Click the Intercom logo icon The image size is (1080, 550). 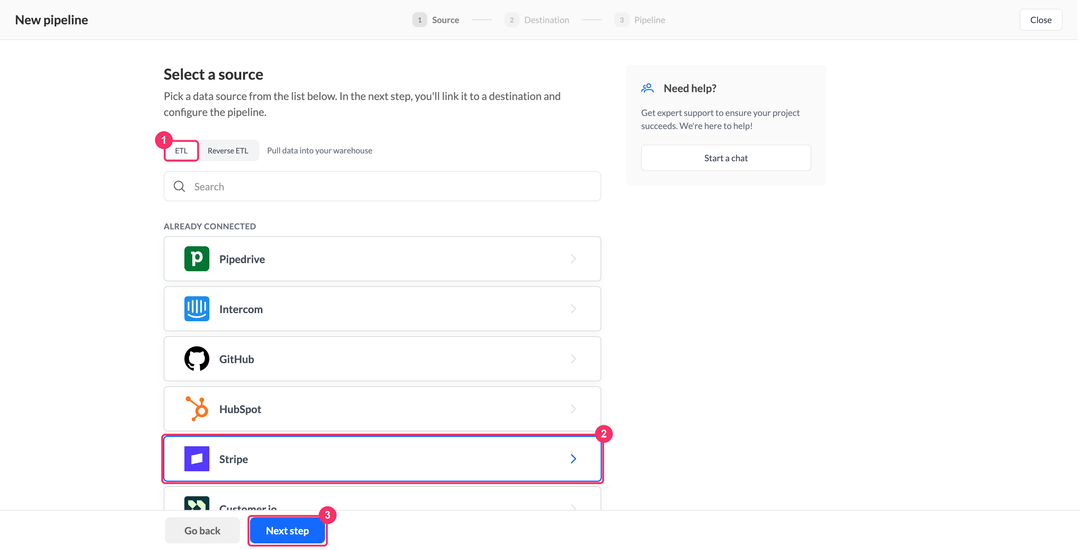pyautogui.click(x=196, y=309)
